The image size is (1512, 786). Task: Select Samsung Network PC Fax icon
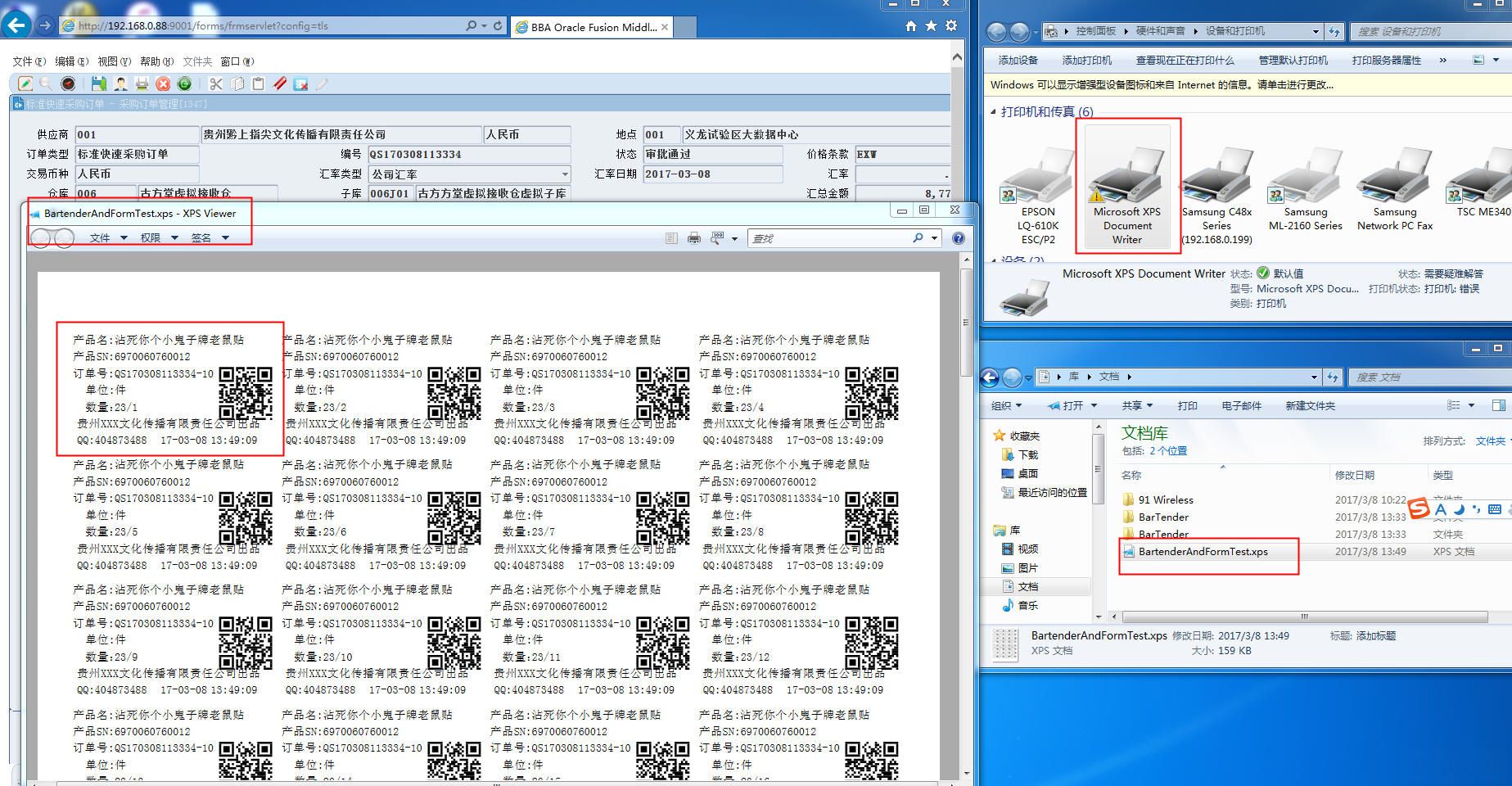click(x=1395, y=188)
